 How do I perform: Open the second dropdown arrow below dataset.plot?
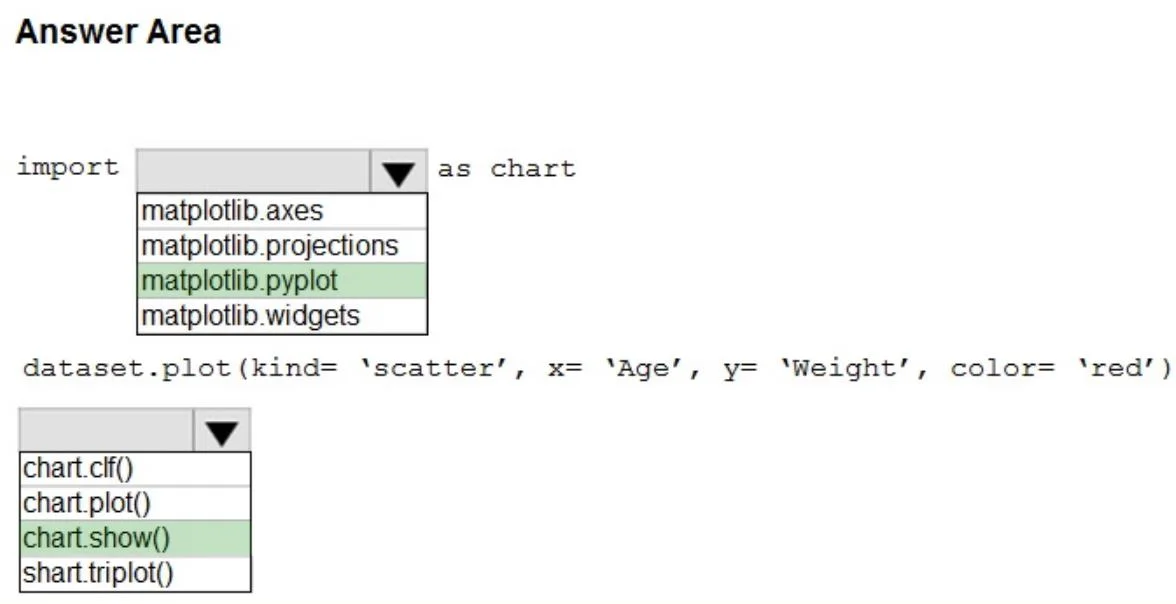[221, 431]
